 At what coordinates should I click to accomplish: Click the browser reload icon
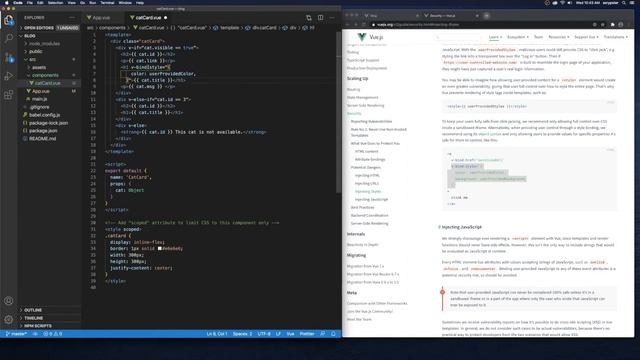364,24
